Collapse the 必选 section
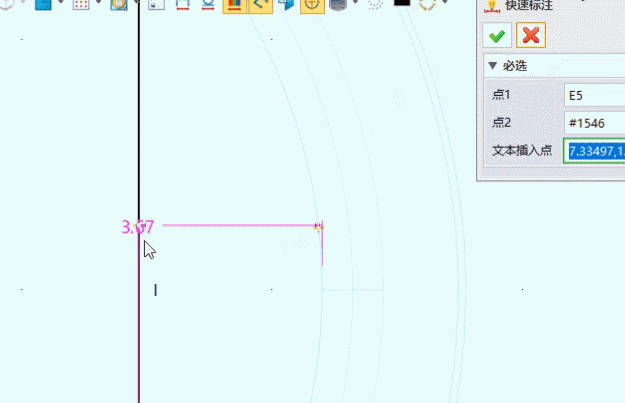 [x=493, y=66]
